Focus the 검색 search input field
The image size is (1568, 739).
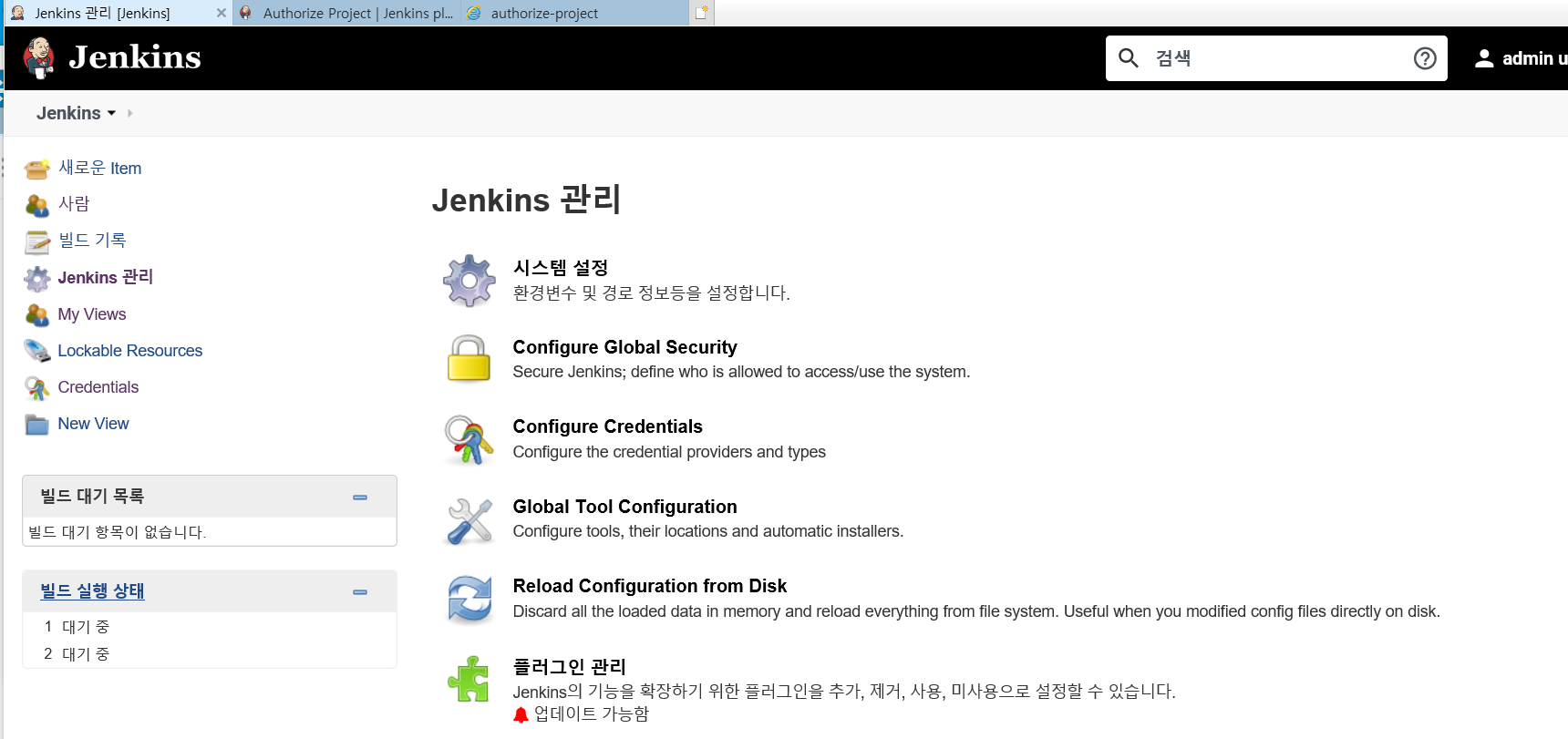point(1276,58)
